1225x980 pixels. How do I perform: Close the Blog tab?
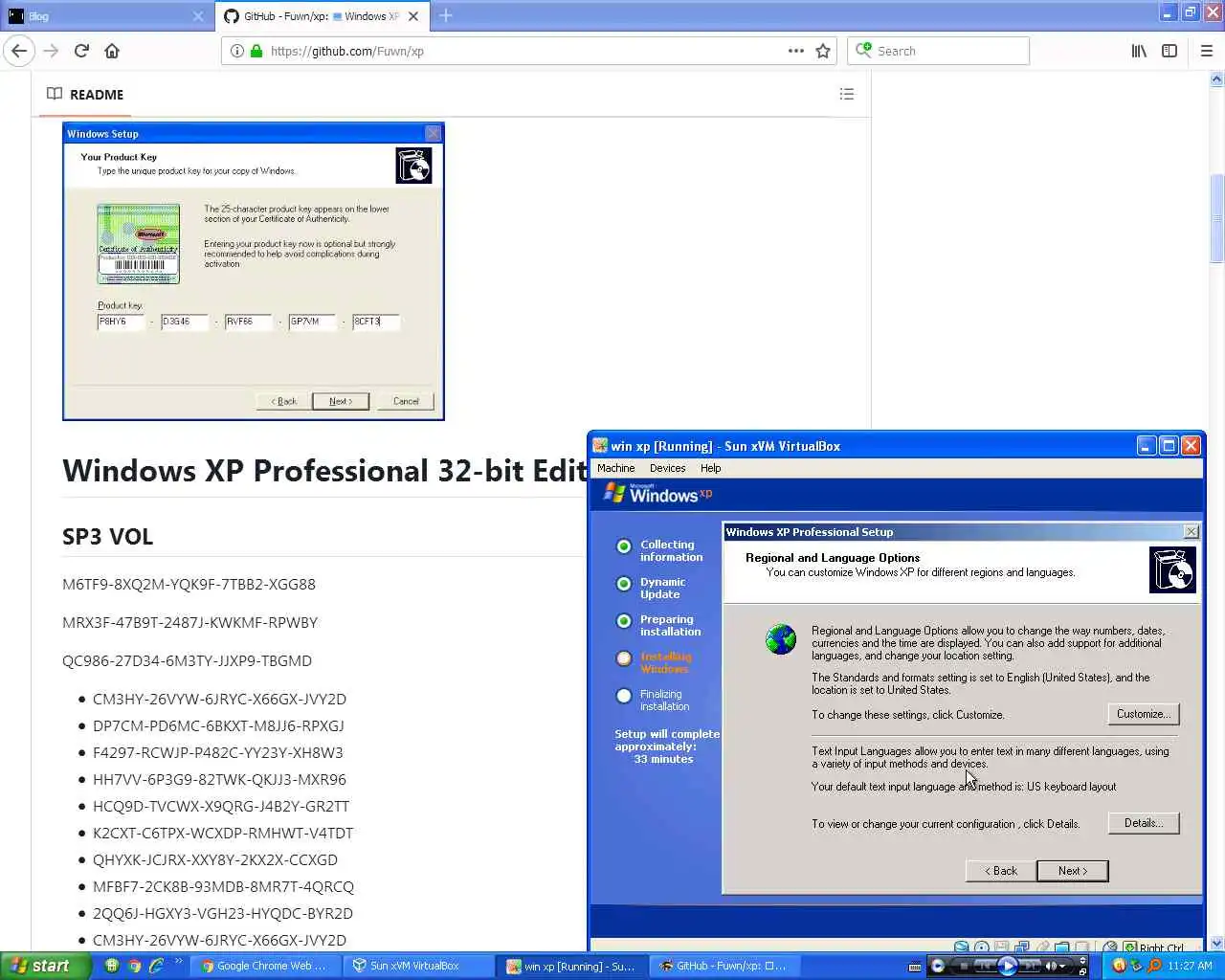point(198,16)
